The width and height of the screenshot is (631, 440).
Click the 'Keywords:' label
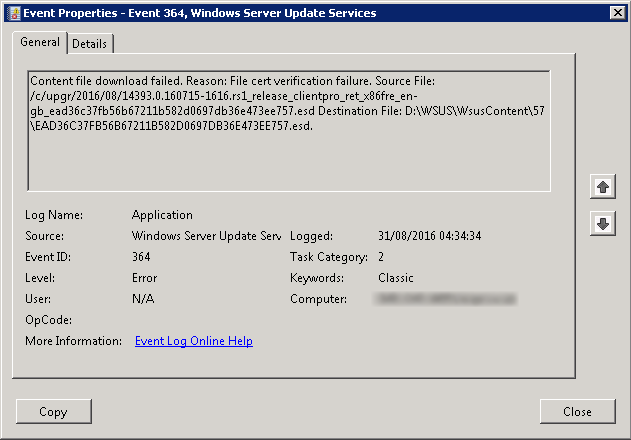pyautogui.click(x=317, y=278)
